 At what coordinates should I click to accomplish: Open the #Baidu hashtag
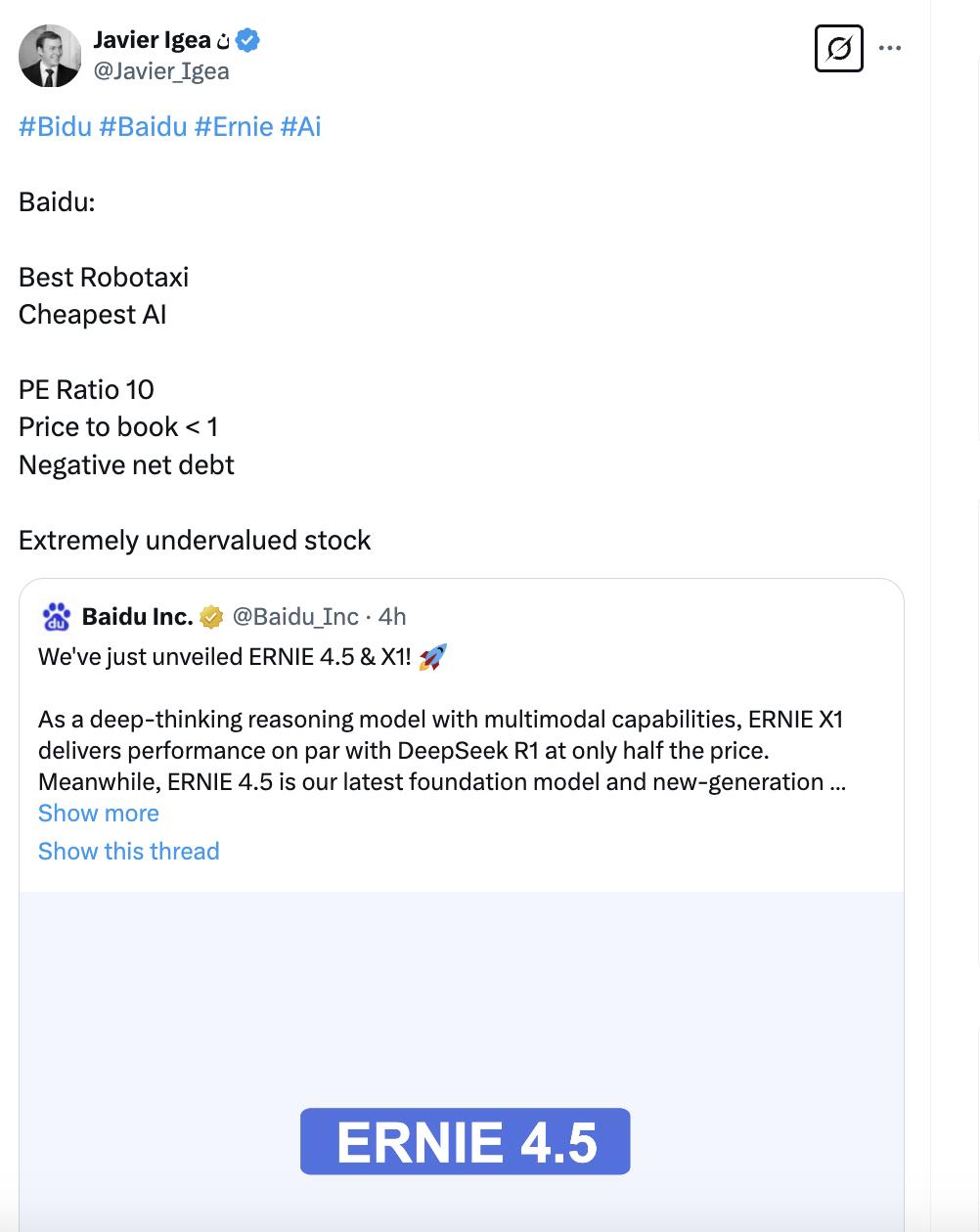143,127
